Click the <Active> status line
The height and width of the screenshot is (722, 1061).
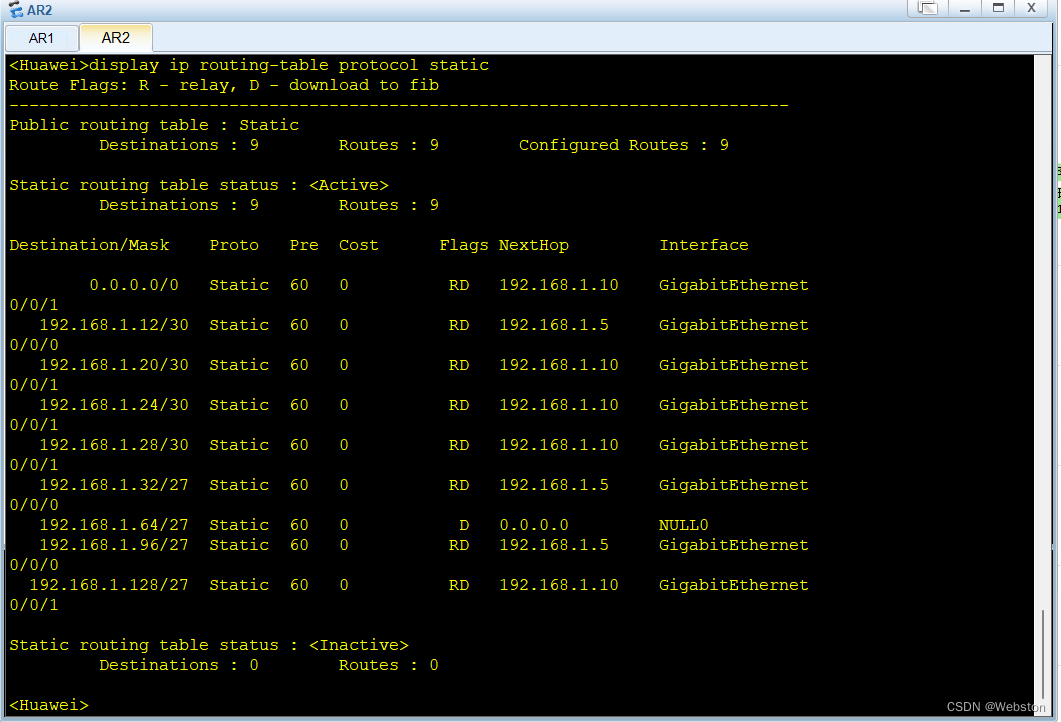pyautogui.click(x=199, y=185)
